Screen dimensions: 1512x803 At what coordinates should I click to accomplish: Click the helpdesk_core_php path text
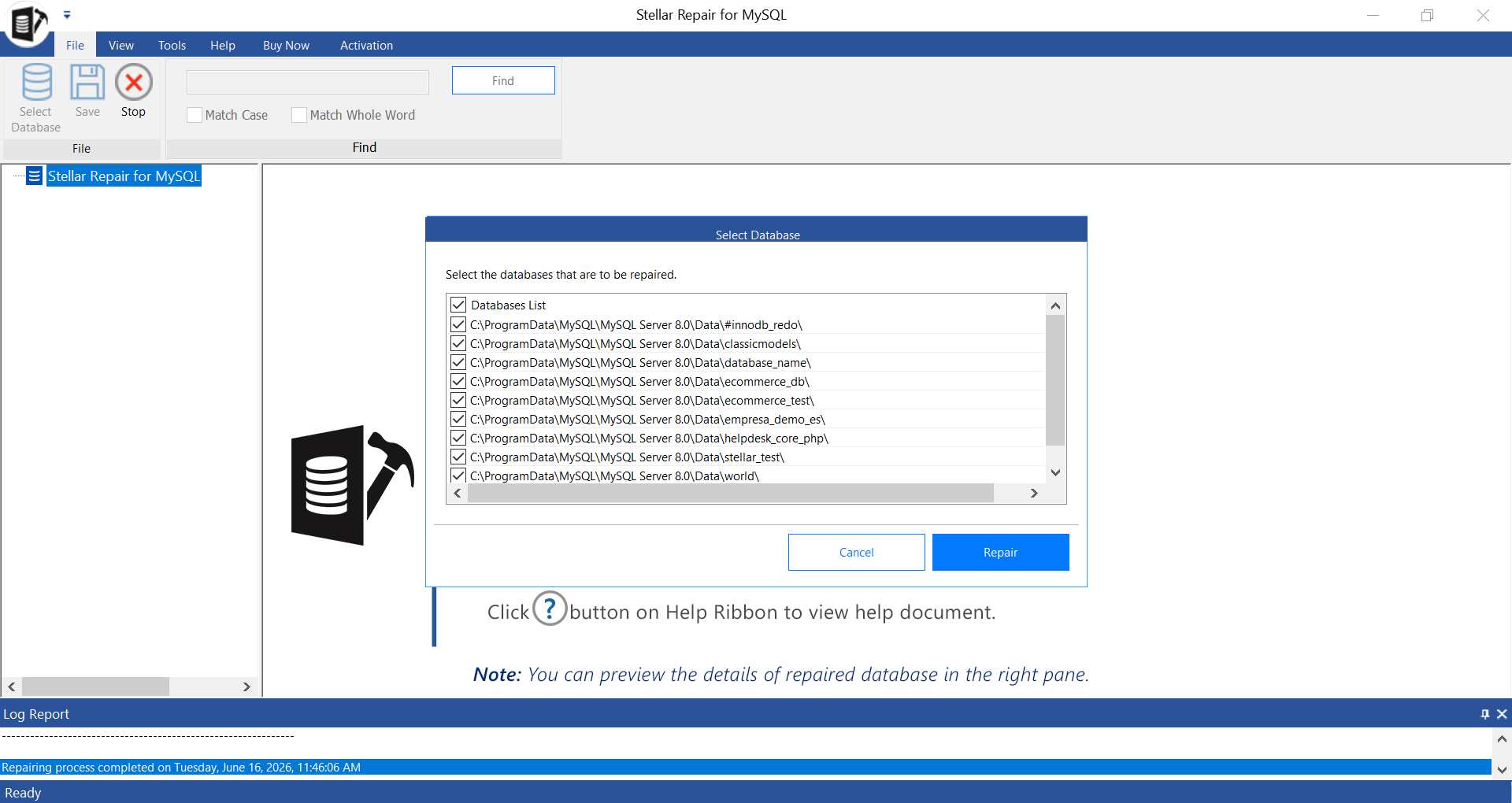[x=649, y=439]
